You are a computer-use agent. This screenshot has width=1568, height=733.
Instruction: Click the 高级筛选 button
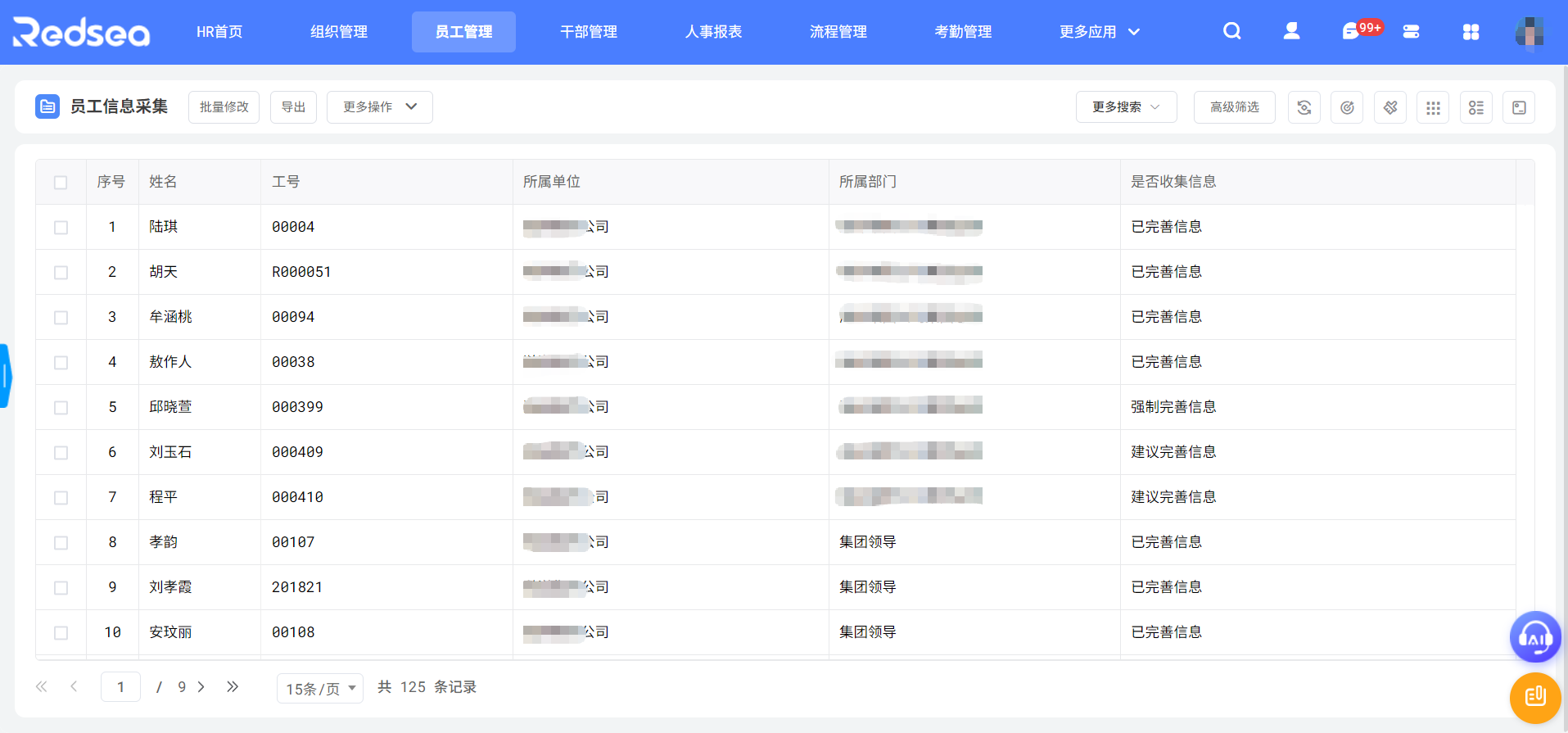(x=1234, y=107)
